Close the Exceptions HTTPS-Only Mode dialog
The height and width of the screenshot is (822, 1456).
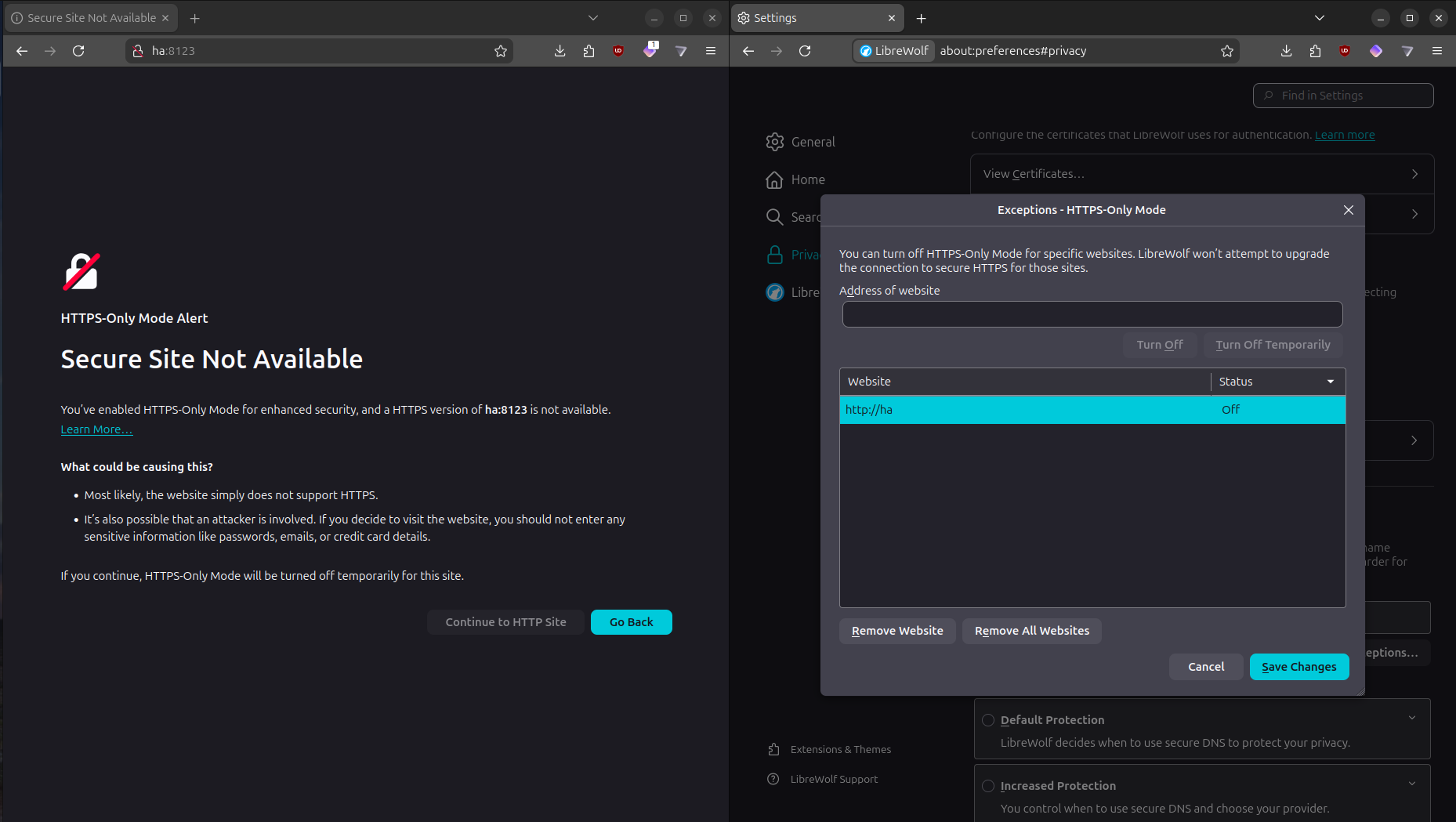click(1348, 210)
